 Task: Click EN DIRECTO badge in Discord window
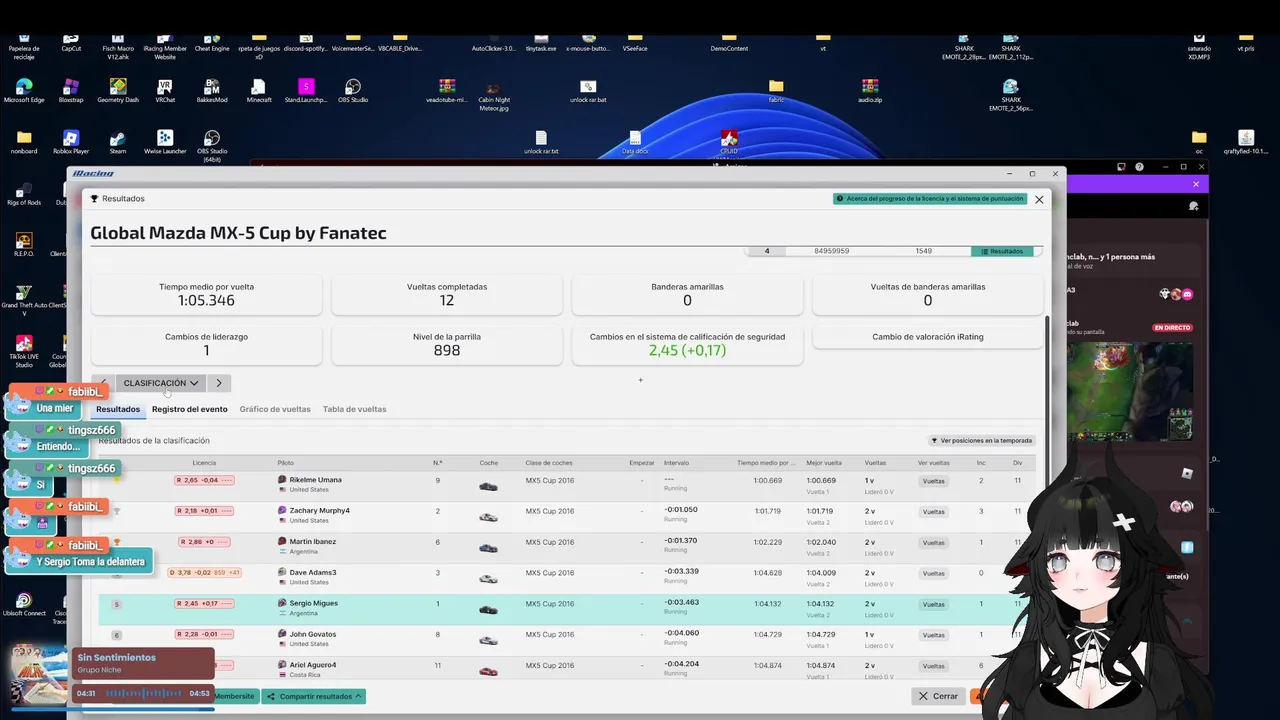1172,328
